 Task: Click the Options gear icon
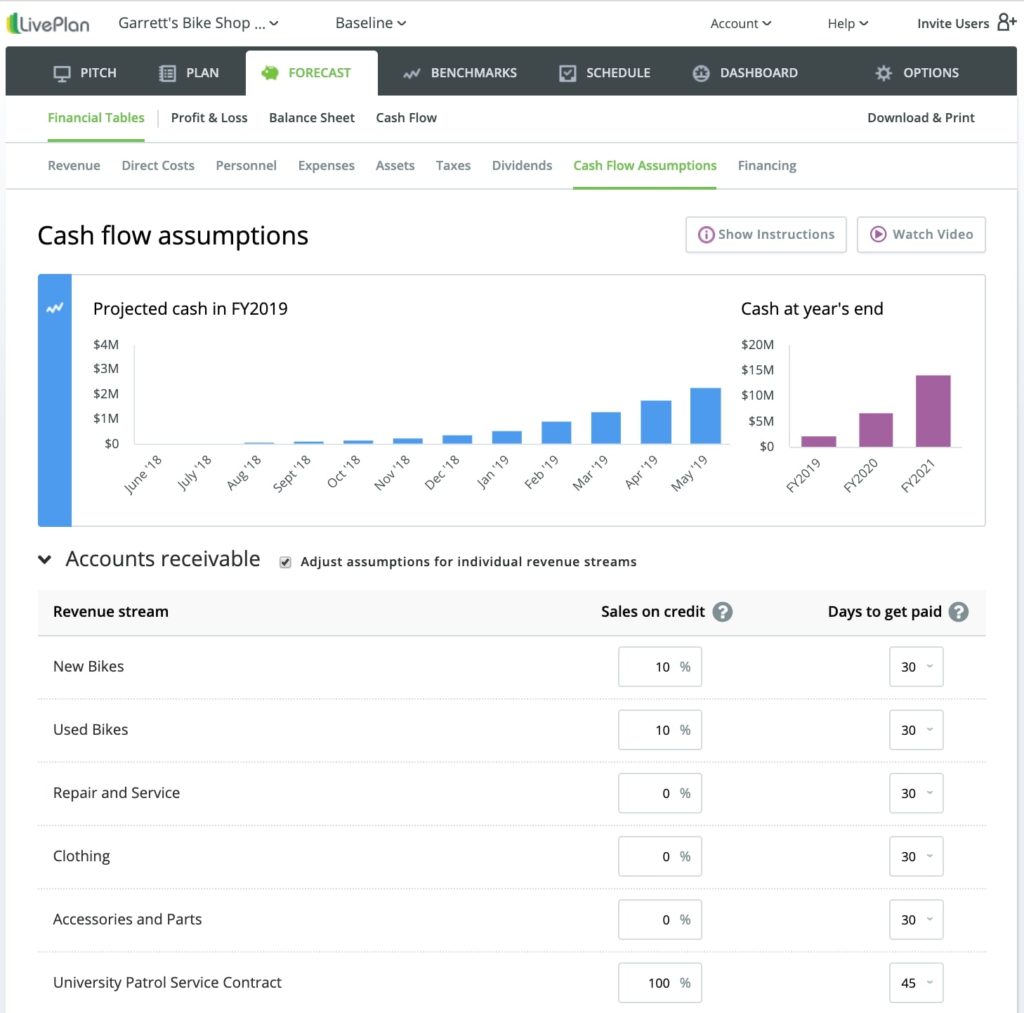point(883,72)
